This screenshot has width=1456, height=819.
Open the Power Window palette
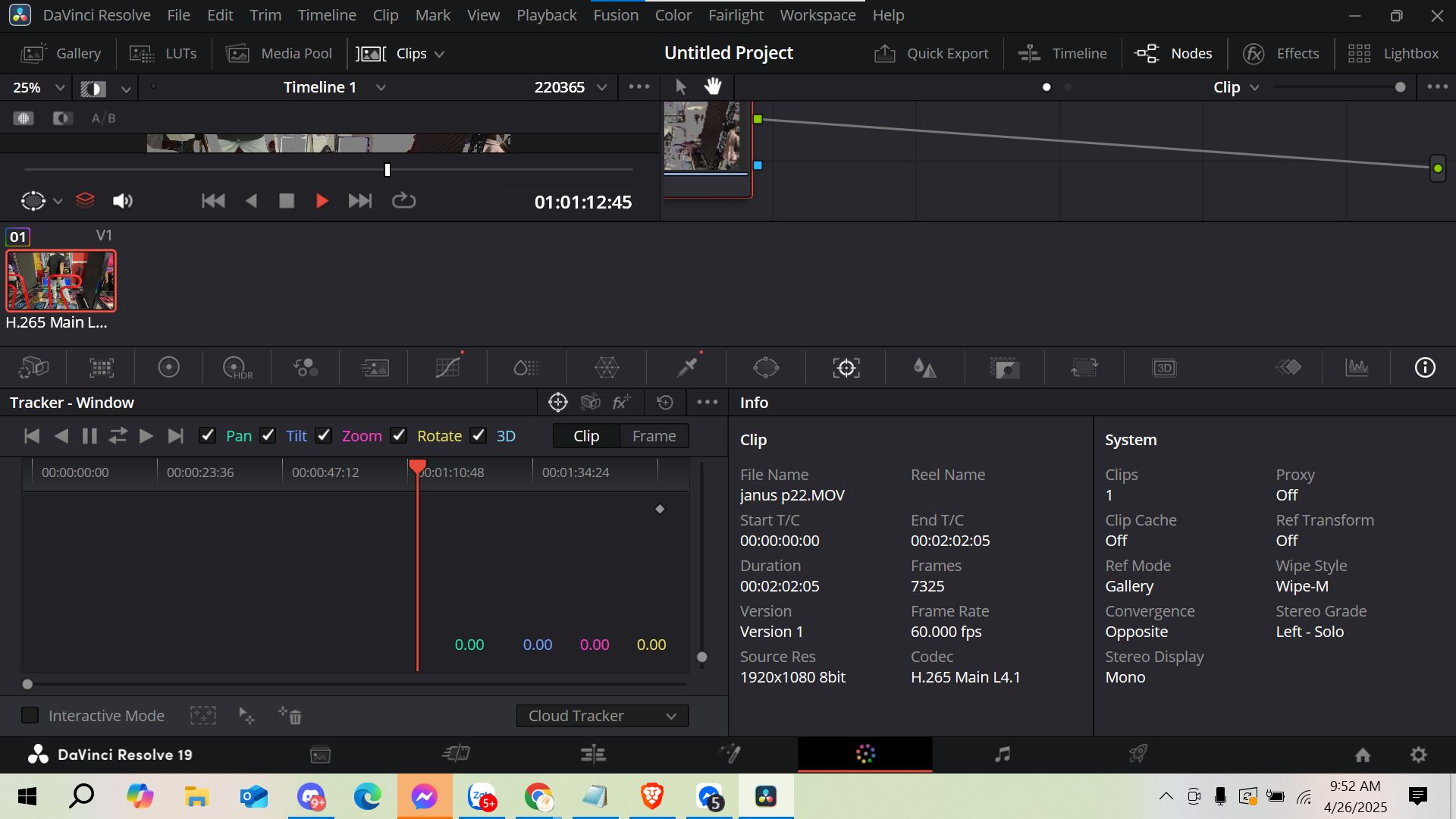click(766, 368)
